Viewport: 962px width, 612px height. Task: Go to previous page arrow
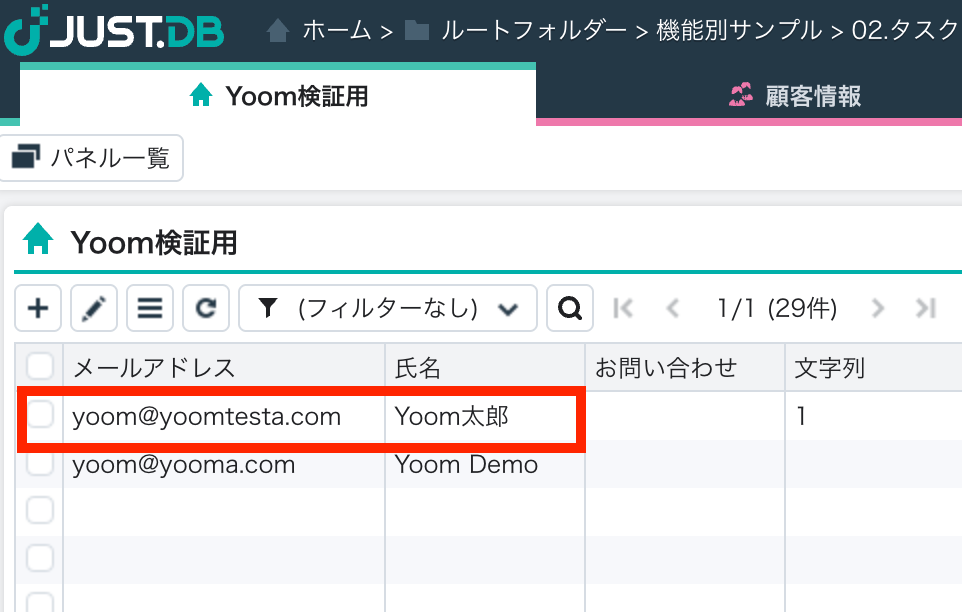coord(673,308)
